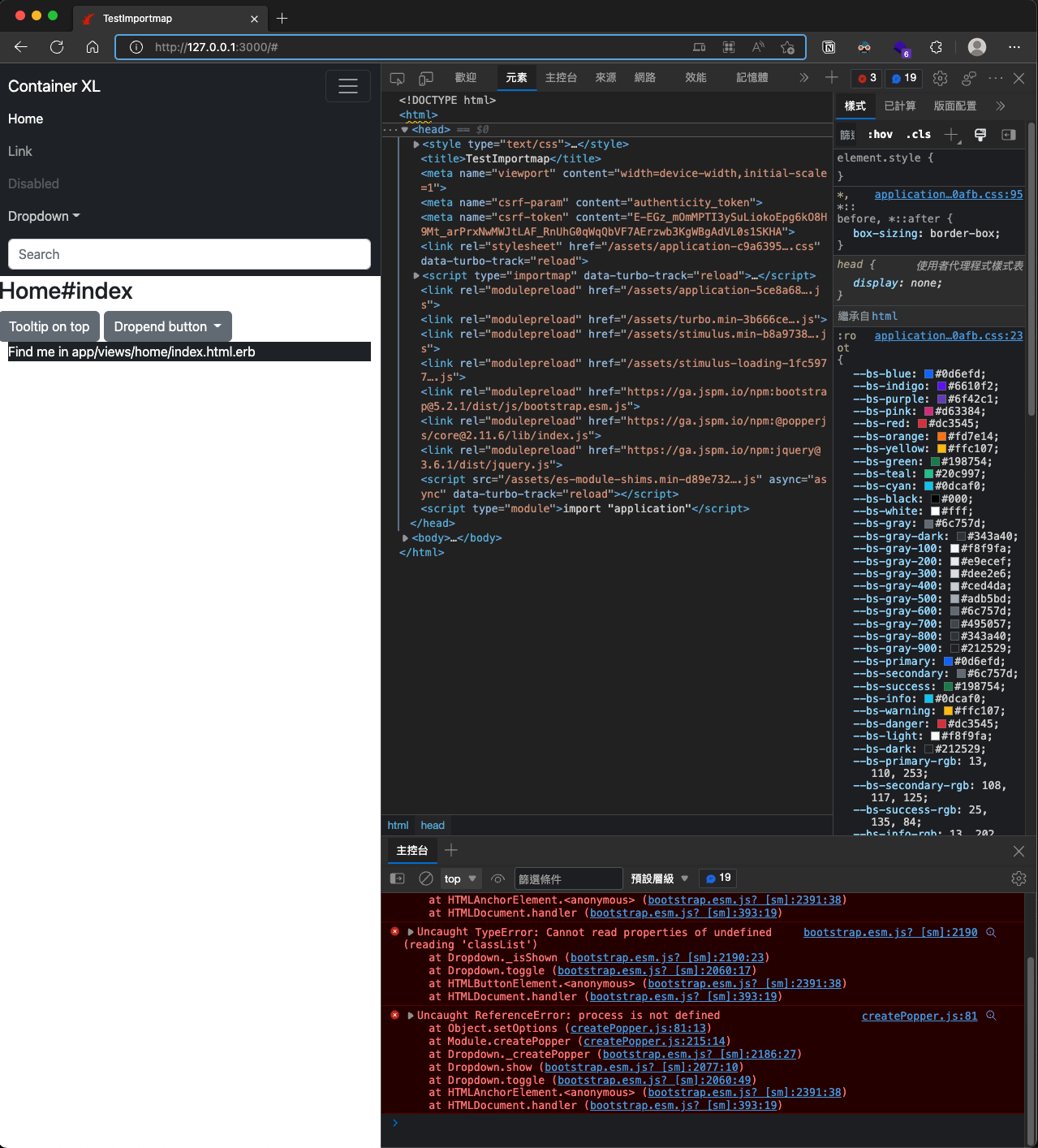
Task: Expand the importmap script element
Action: [417, 276]
